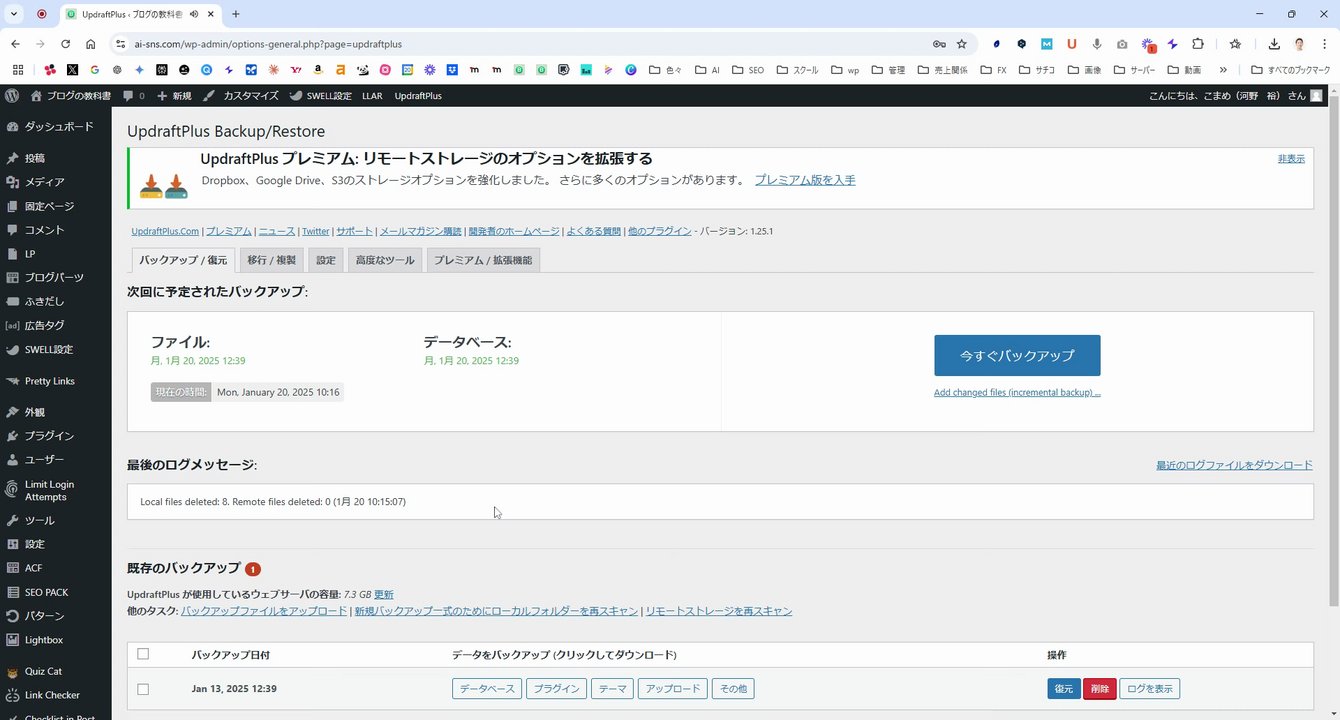Open 新規 menu in the admin bar
The image size is (1340, 720).
pyautogui.click(x=174, y=96)
